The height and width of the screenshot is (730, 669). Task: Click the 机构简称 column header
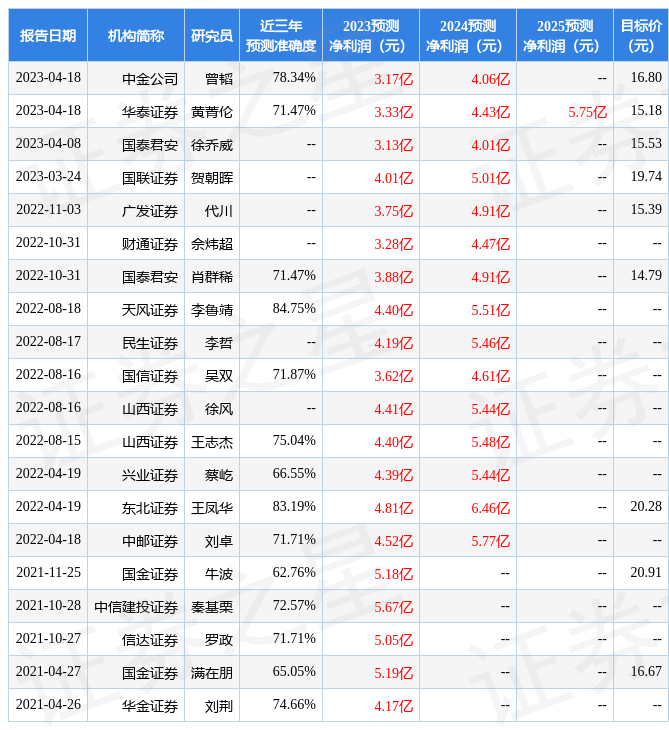(x=136, y=35)
